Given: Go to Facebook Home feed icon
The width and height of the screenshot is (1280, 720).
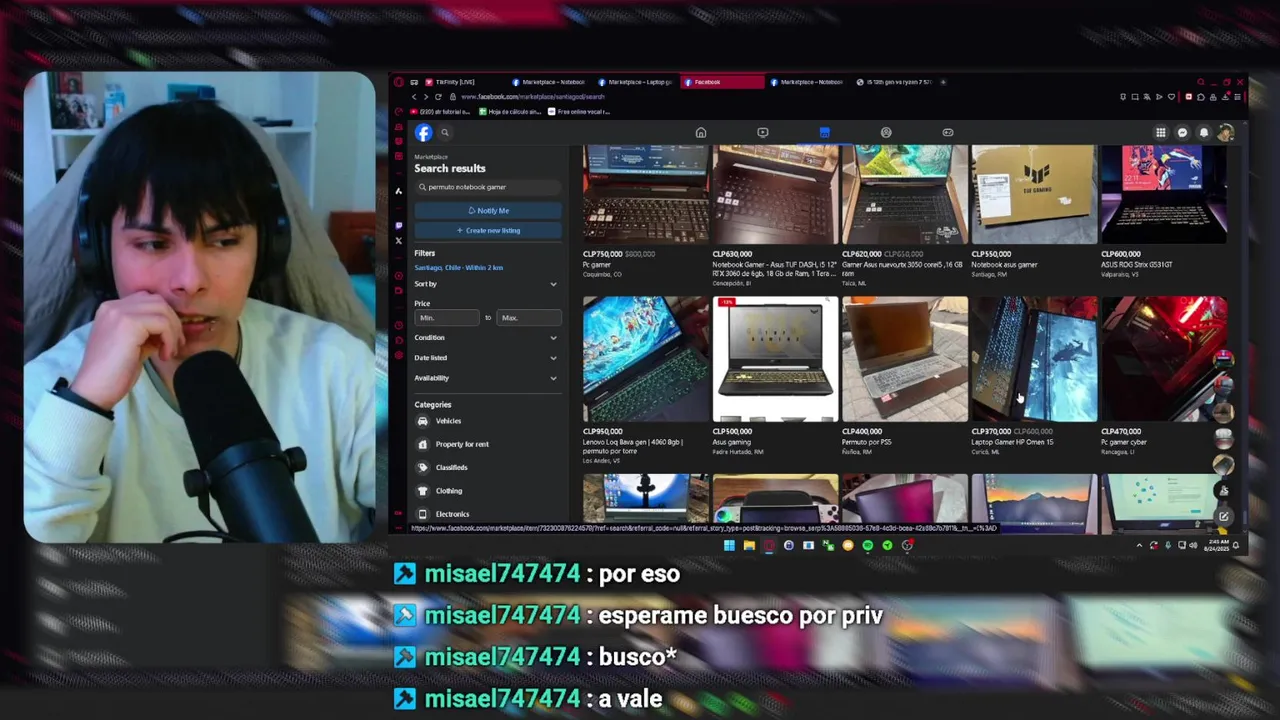Looking at the screenshot, I should (x=701, y=132).
